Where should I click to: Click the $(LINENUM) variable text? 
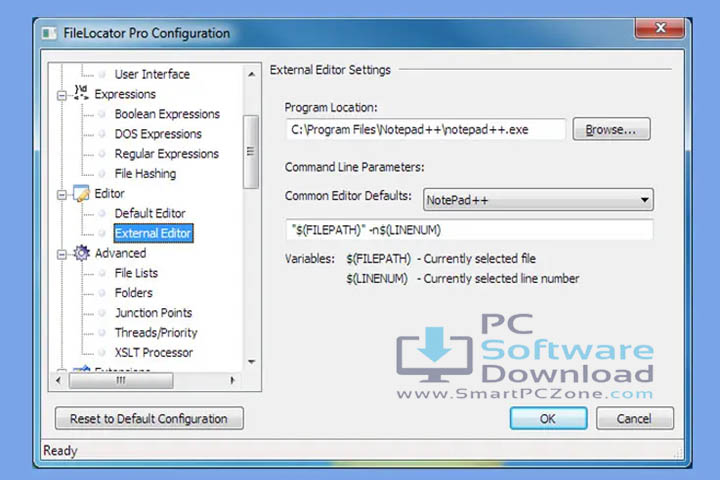click(x=377, y=278)
